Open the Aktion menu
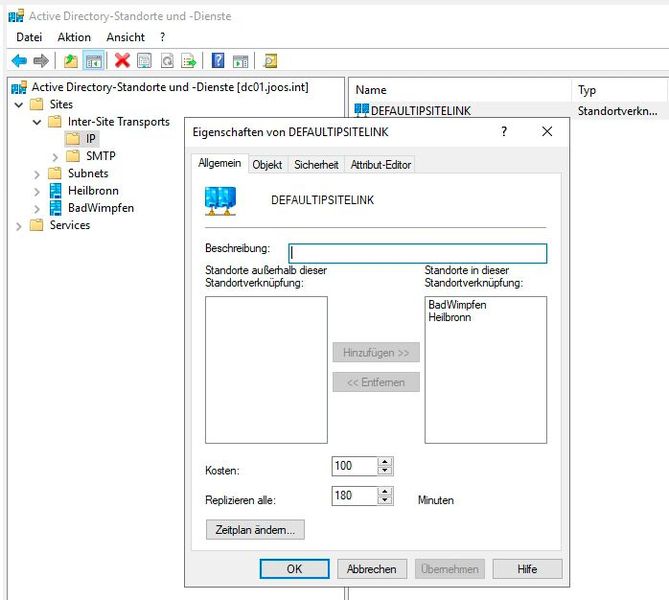This screenshot has height=600, width=669. 74,37
